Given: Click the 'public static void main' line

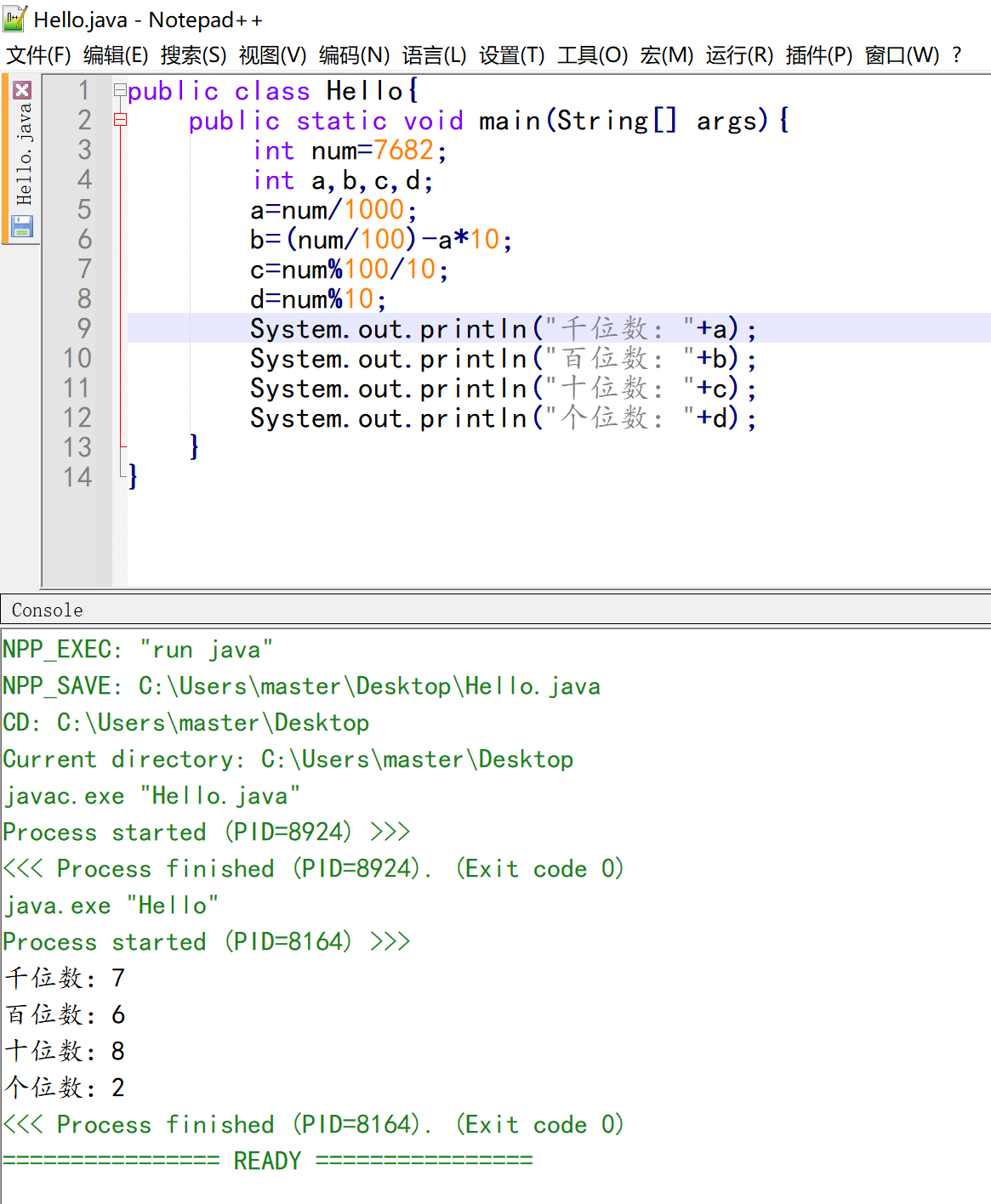Looking at the screenshot, I should [x=489, y=121].
